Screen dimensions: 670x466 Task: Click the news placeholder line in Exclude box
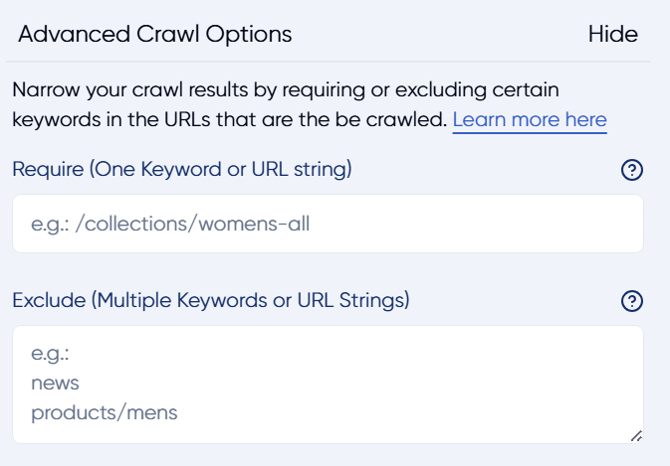coord(55,383)
